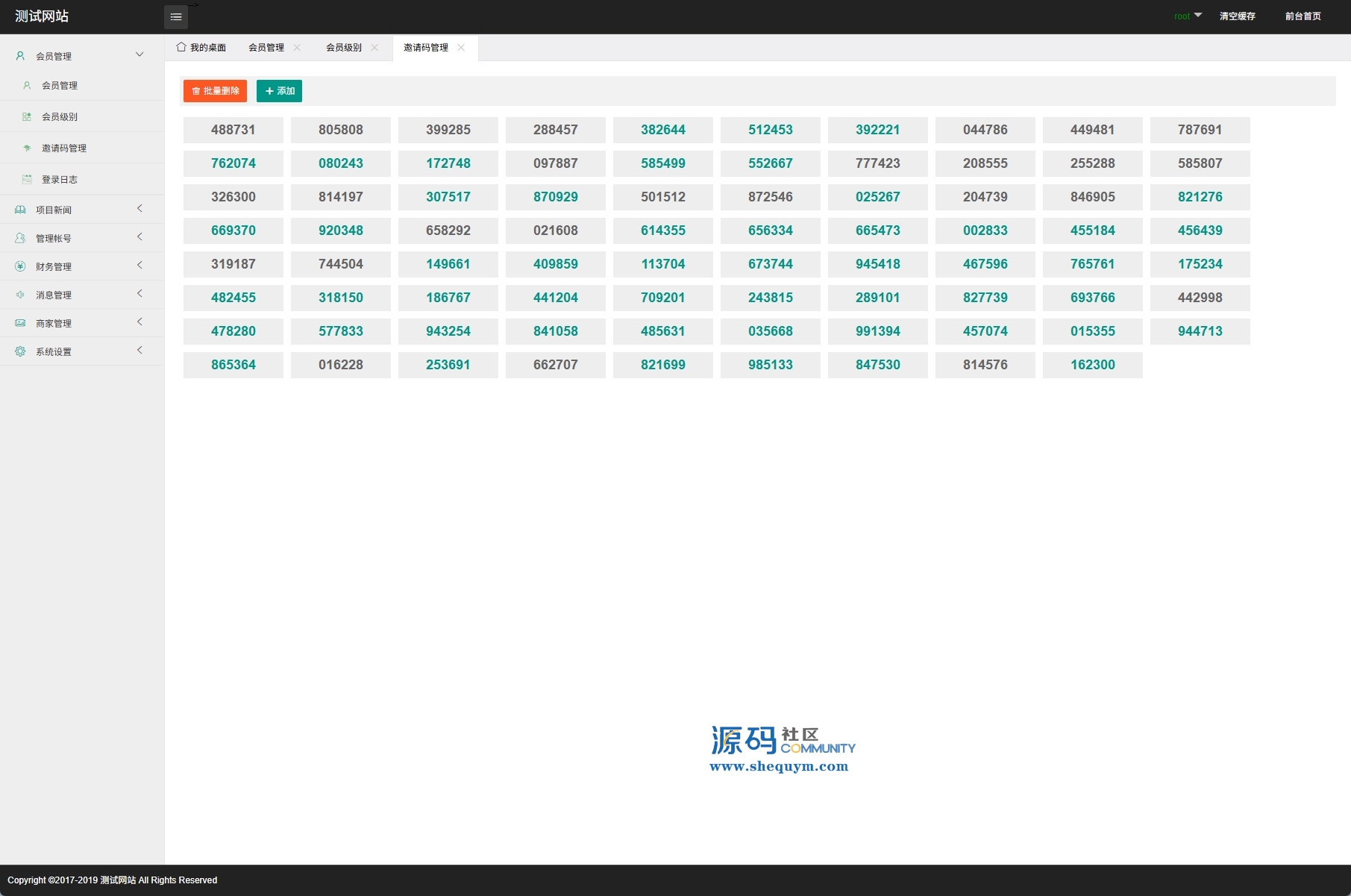
Task: Close the 邀请码管理 tab
Action: coord(461,47)
